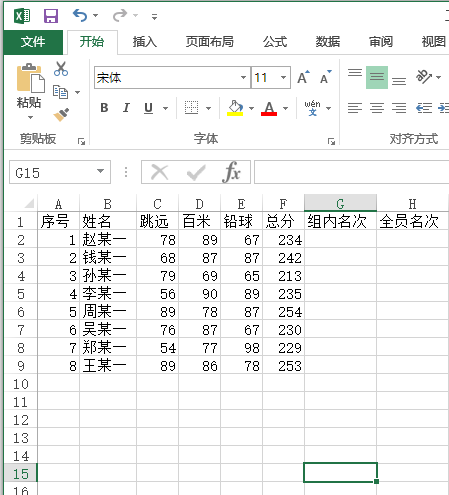Viewport: 449px width, 495px height.
Task: Activate the Format Painter brush
Action: pyautogui.click(x=61, y=115)
